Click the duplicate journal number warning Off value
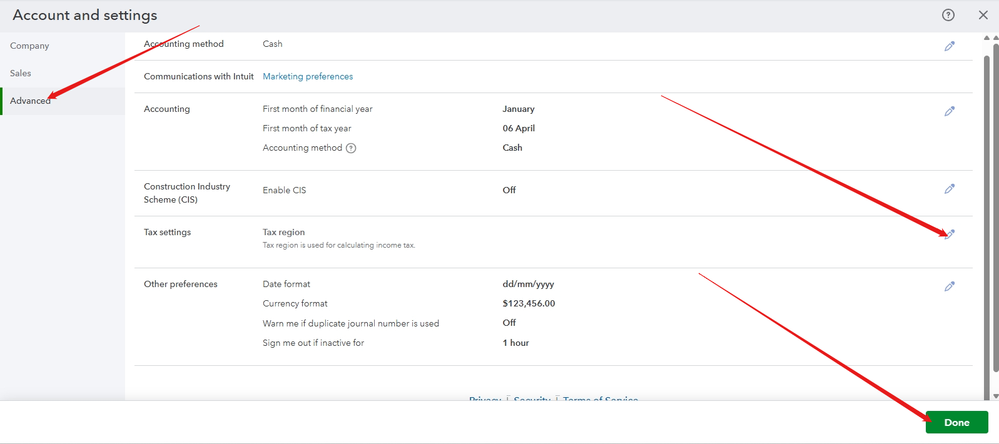 (x=509, y=323)
